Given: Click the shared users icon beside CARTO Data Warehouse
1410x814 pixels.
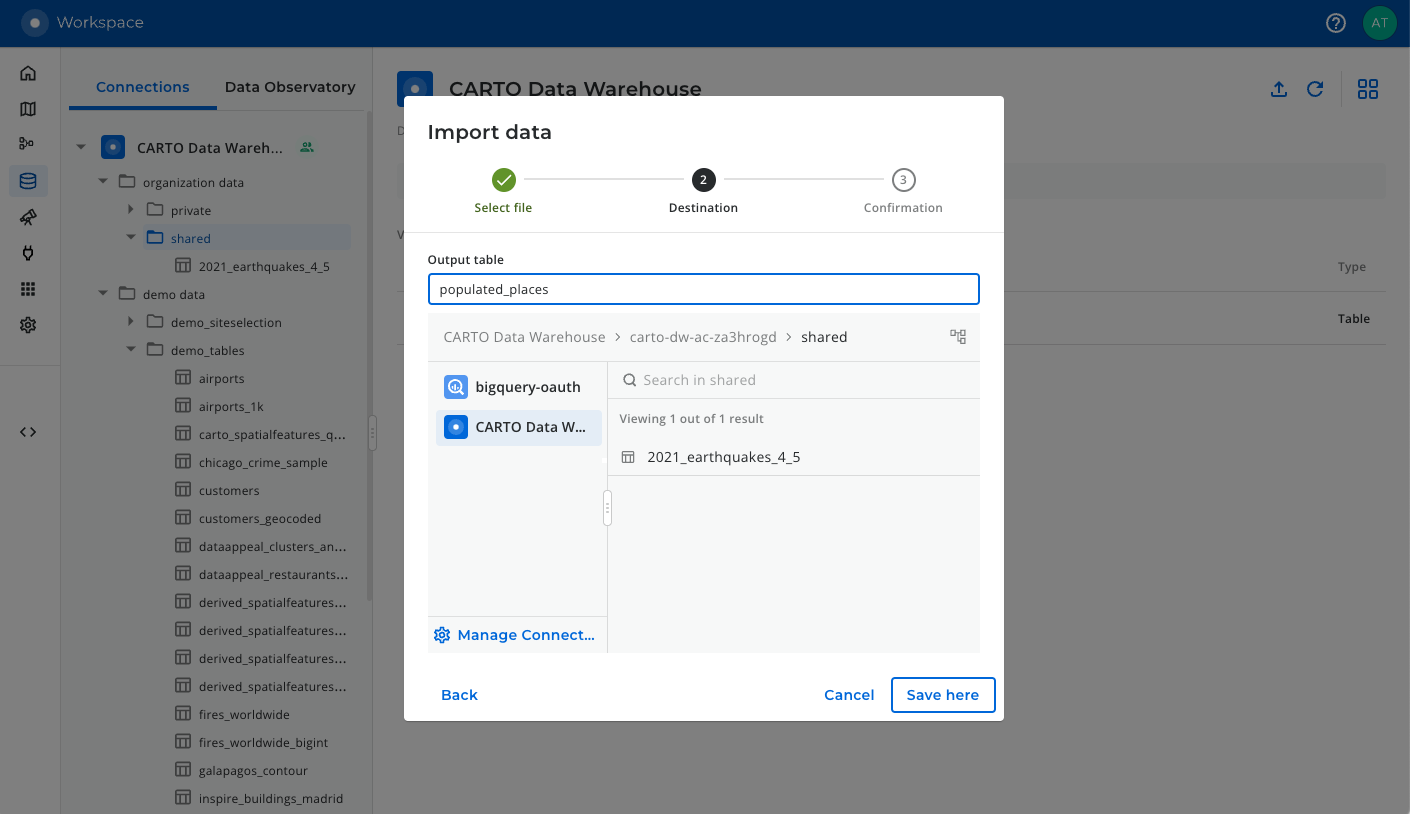Looking at the screenshot, I should click(307, 147).
